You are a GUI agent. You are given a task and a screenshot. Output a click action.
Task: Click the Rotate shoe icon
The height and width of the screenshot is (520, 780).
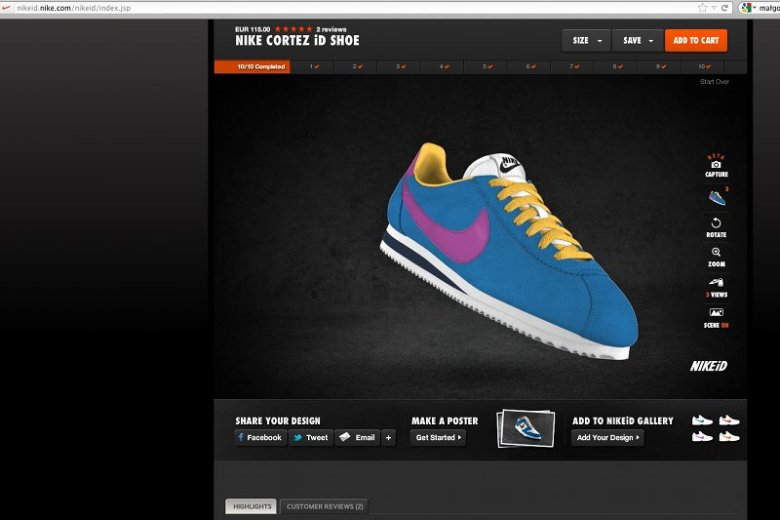[x=716, y=223]
